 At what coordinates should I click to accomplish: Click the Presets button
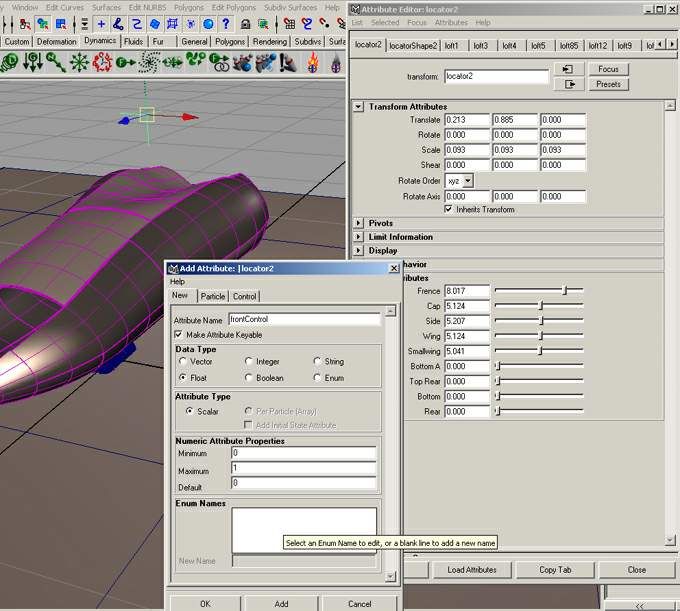pos(608,84)
